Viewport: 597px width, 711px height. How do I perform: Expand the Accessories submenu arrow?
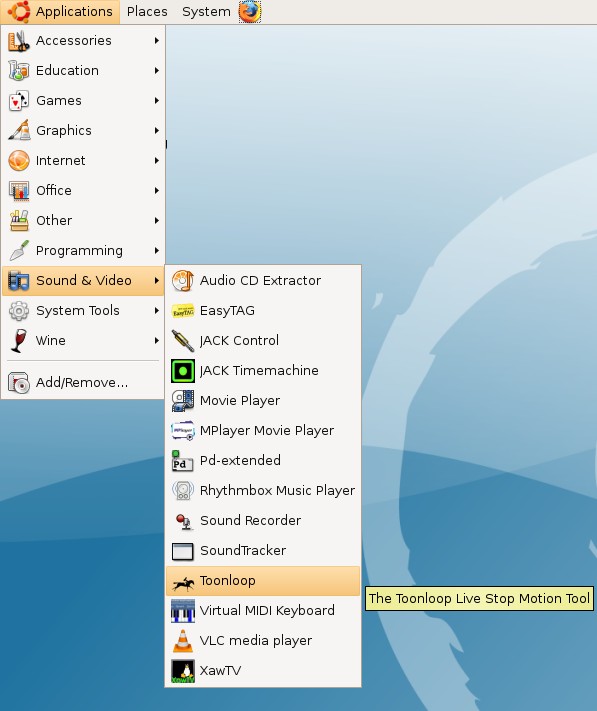click(157, 40)
